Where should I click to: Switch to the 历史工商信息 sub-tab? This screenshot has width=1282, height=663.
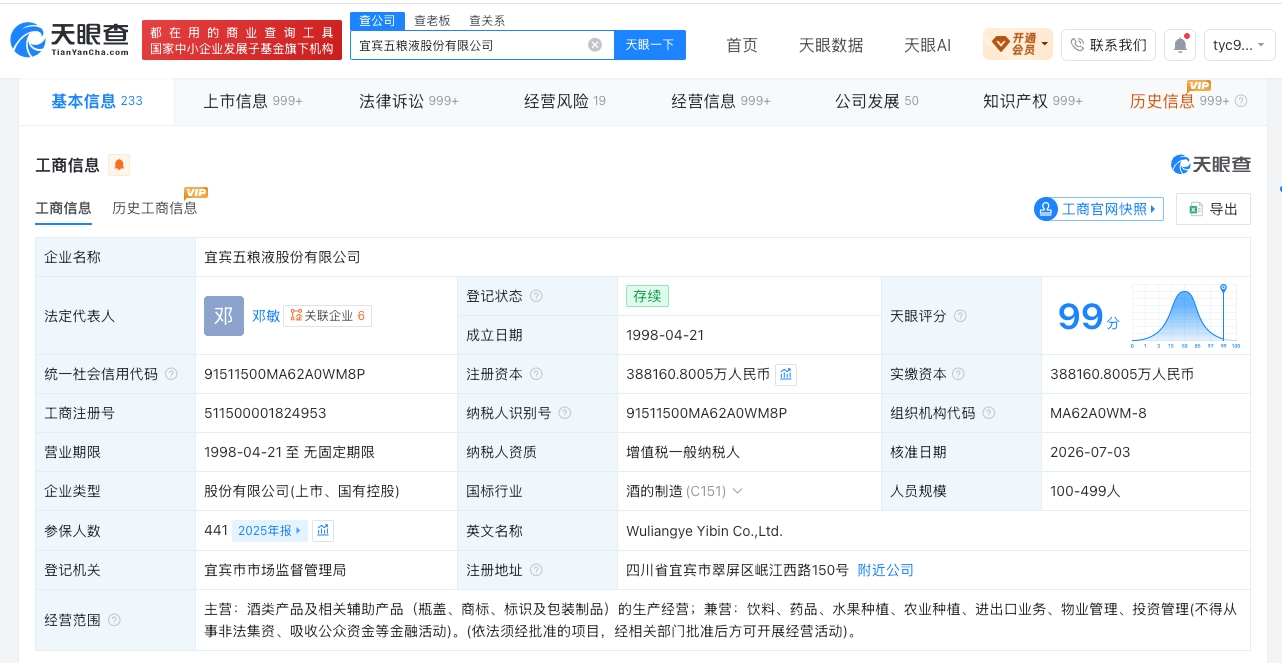tap(155, 208)
